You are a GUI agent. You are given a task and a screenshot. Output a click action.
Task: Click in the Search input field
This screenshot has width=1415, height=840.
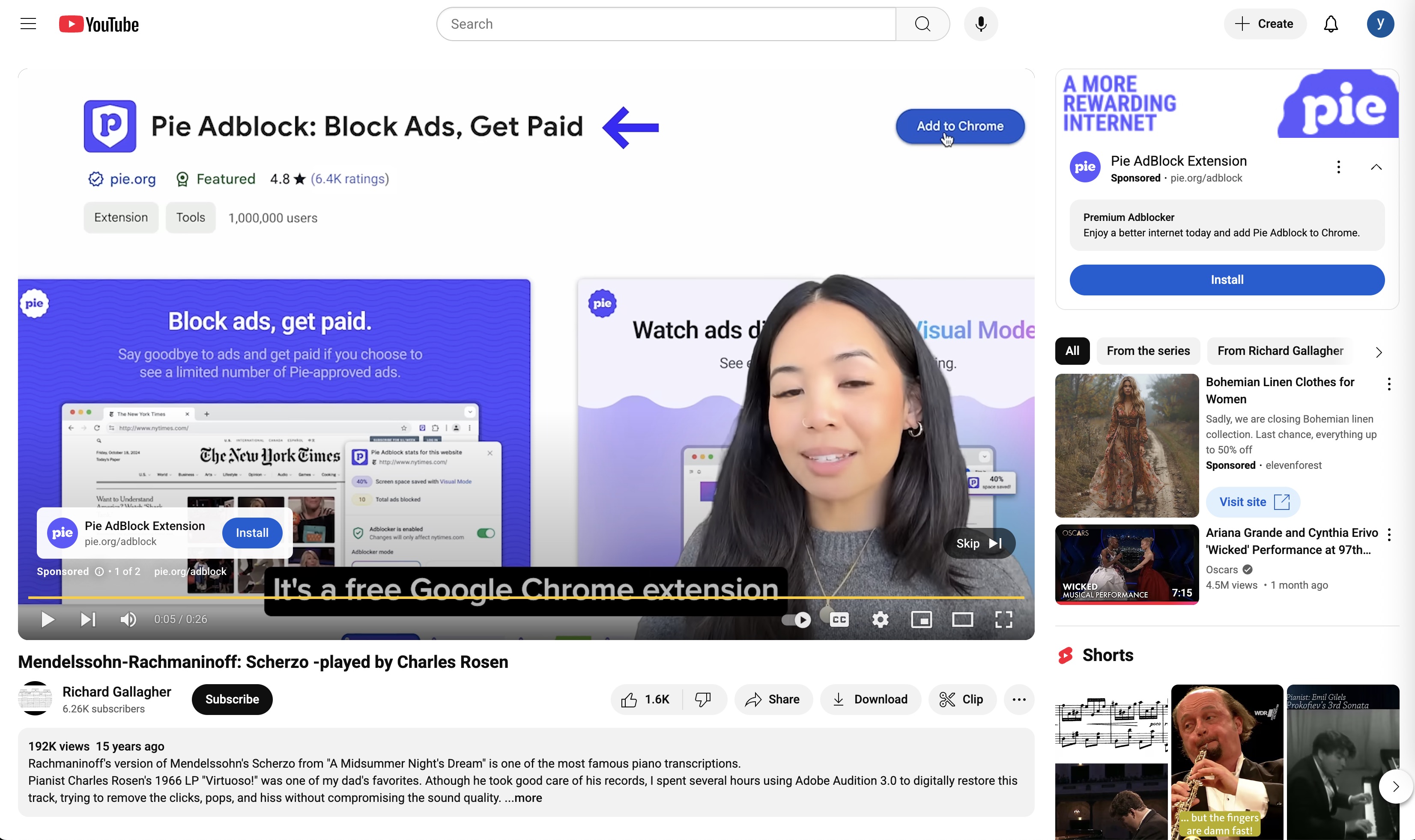[666, 24]
